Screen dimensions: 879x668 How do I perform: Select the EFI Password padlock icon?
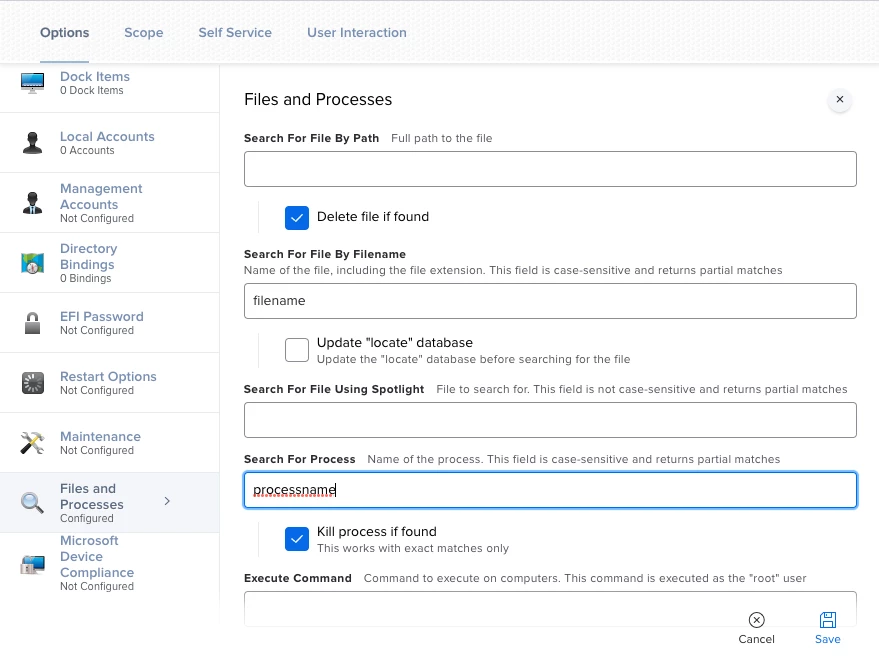click(x=33, y=323)
